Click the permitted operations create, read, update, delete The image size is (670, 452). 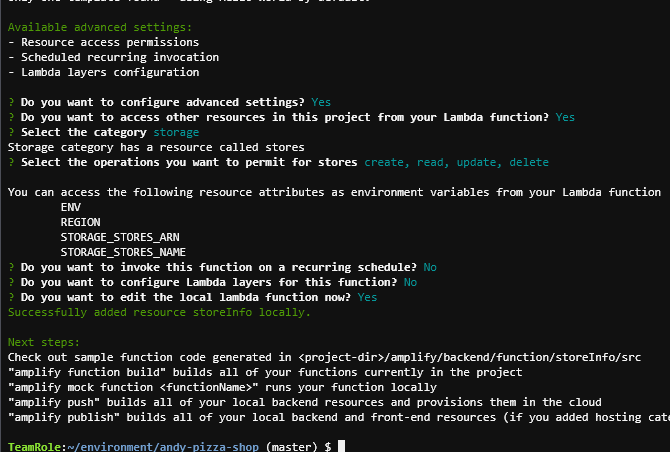(x=456, y=162)
